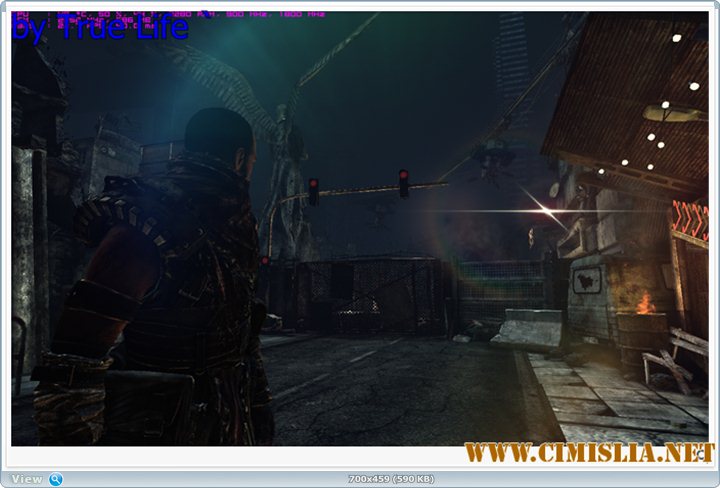Open the WWW.CIMISLIA.NET watermark link
Screen dimensions: 720x488
click(x=589, y=453)
